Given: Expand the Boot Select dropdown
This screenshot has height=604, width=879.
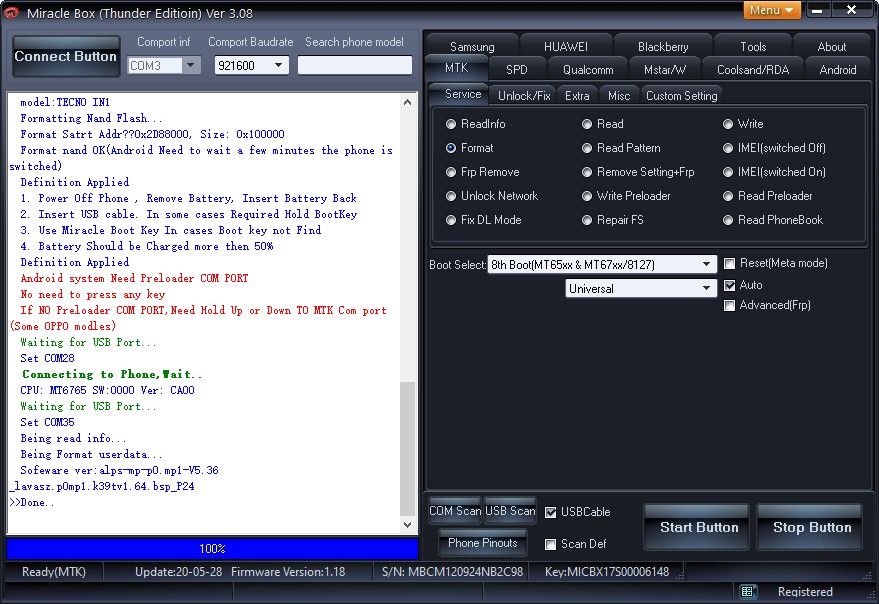Looking at the screenshot, I should (x=602, y=264).
